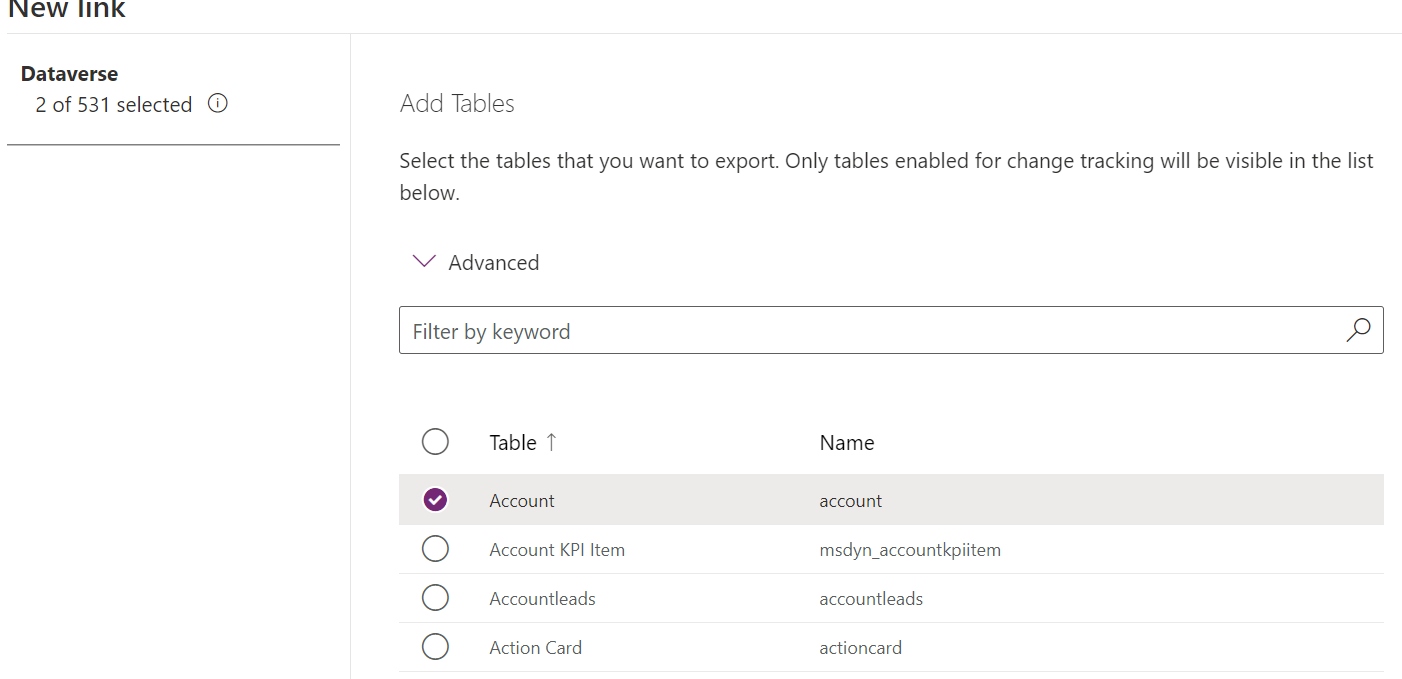Click the sort arrow beside Table header
Image resolution: width=1402 pixels, height=679 pixels.
click(x=551, y=441)
